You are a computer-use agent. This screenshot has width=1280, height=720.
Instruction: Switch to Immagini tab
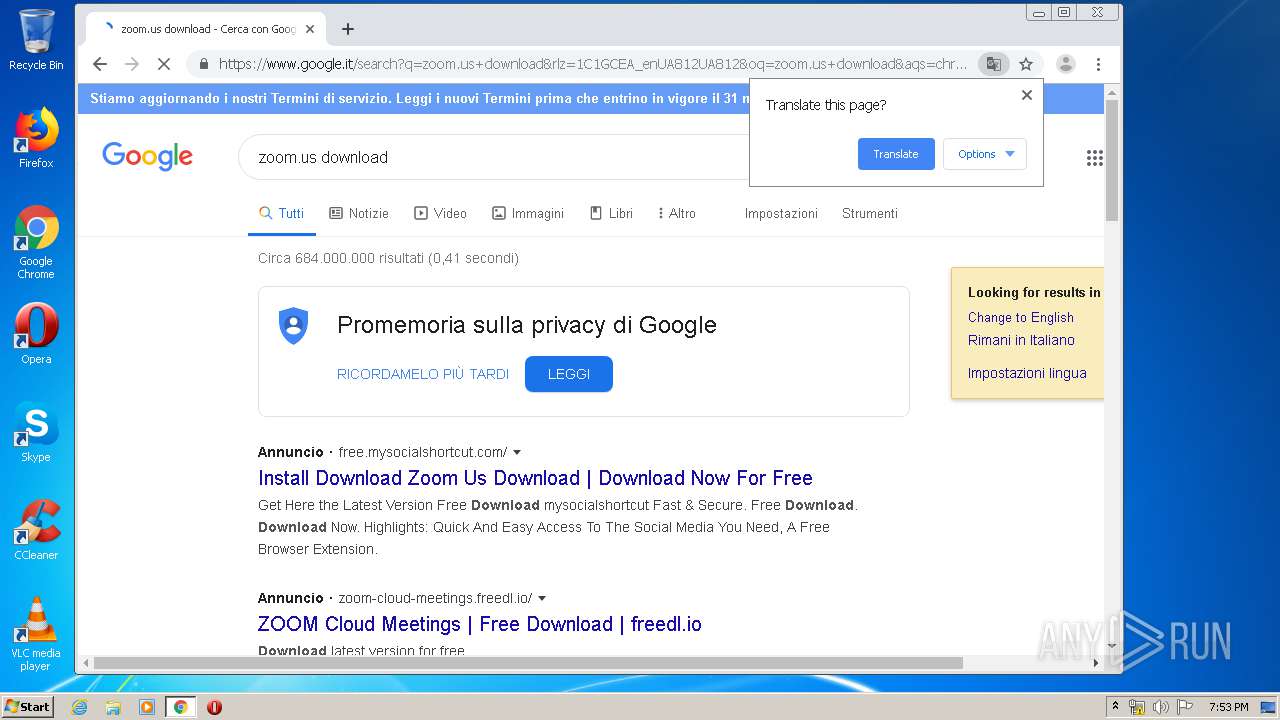[x=528, y=213]
